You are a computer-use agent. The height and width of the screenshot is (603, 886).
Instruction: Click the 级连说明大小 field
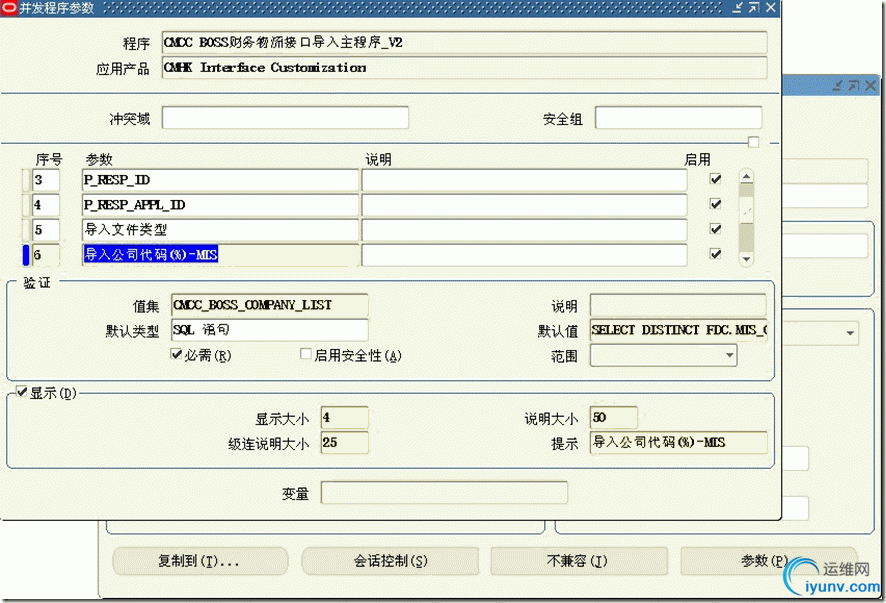(345, 443)
